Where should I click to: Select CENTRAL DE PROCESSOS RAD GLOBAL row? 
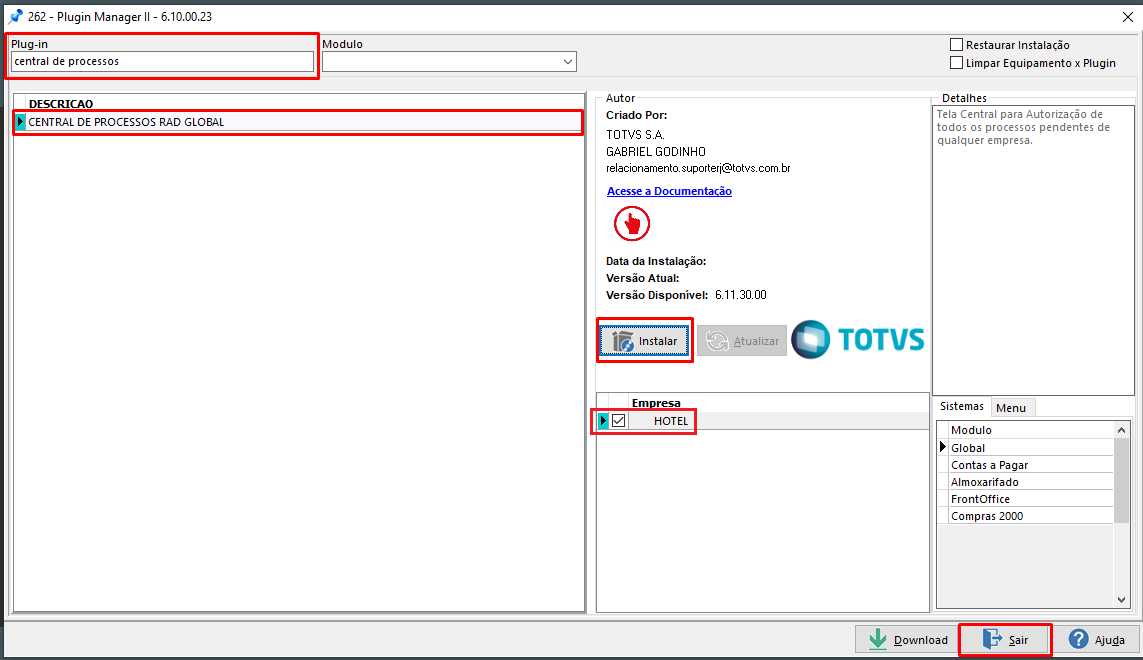click(x=298, y=122)
